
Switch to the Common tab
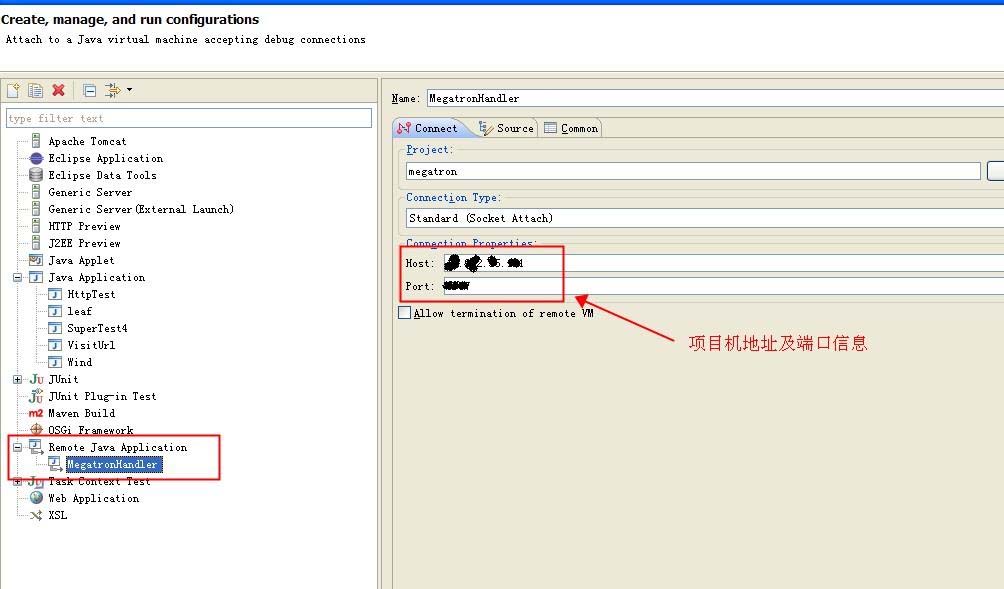571,128
